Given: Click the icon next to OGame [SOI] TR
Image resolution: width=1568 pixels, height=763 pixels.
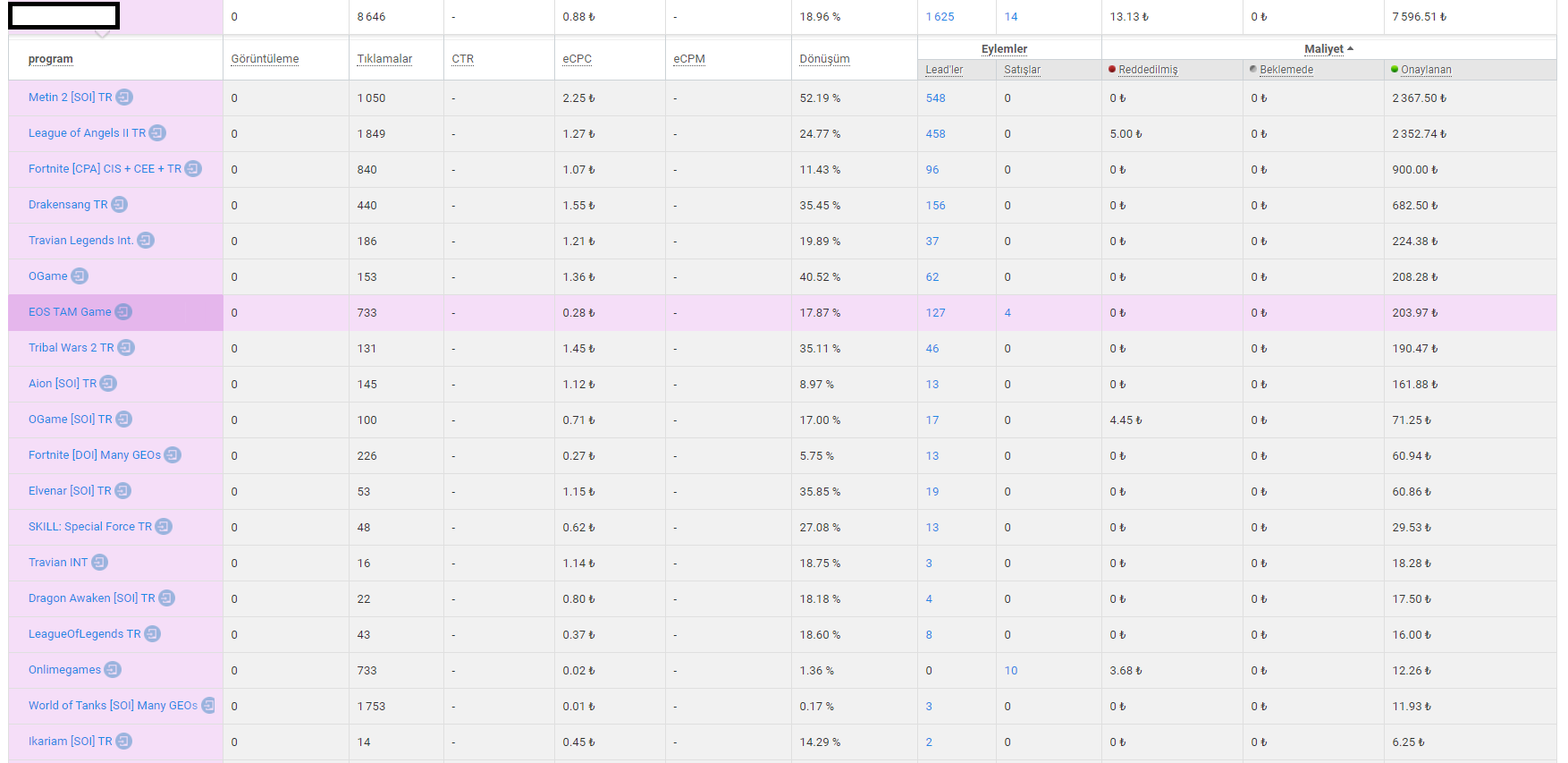Looking at the screenshot, I should click(x=124, y=420).
